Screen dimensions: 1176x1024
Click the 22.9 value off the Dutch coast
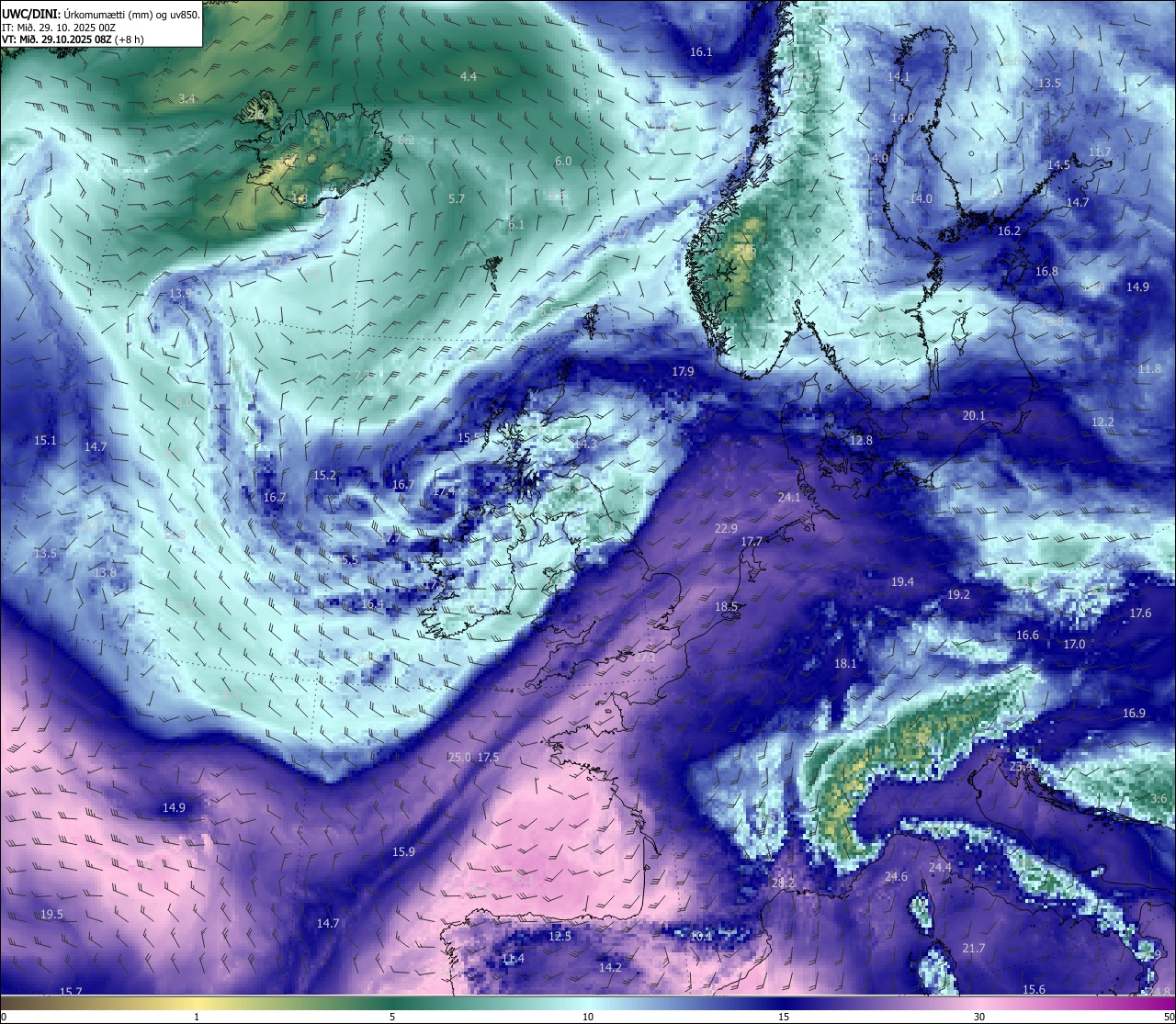tap(726, 528)
